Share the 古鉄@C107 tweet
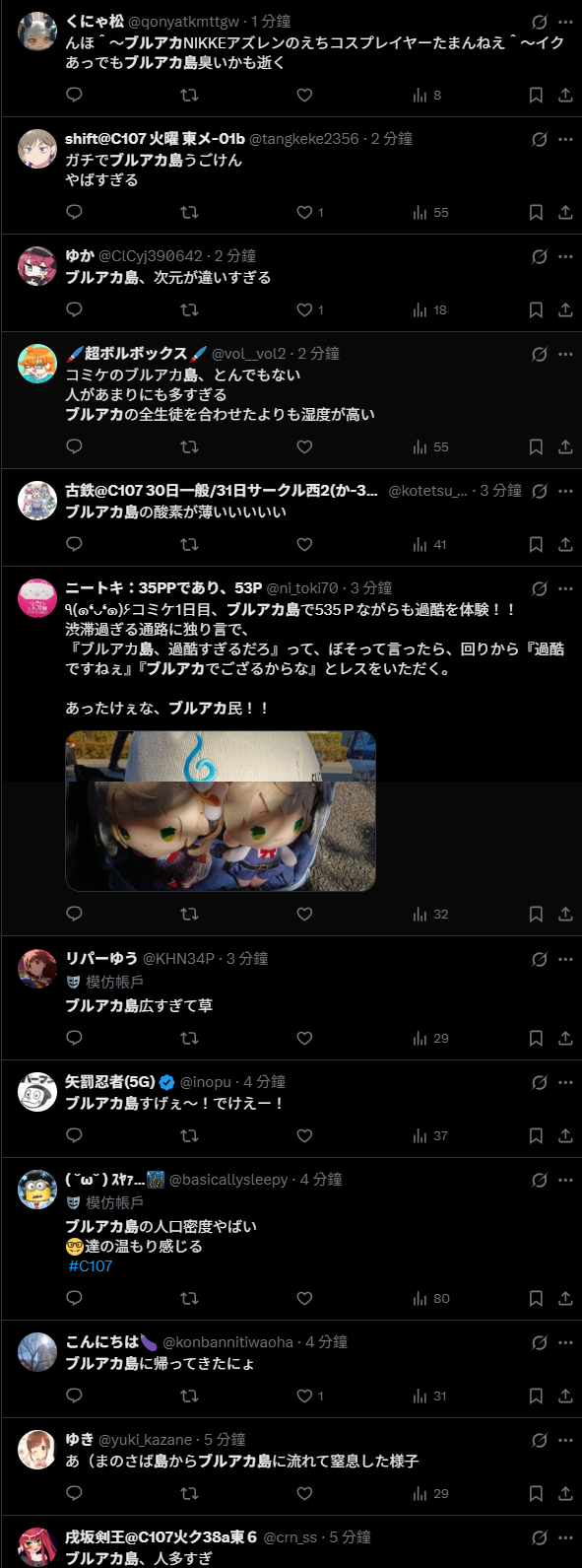This screenshot has width=582, height=1568. pyautogui.click(x=565, y=545)
